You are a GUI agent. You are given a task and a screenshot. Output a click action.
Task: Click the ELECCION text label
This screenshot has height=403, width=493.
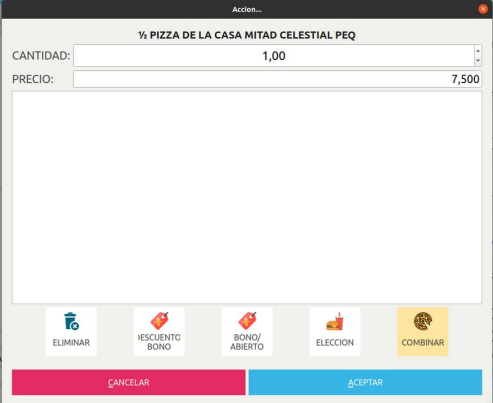pos(335,342)
